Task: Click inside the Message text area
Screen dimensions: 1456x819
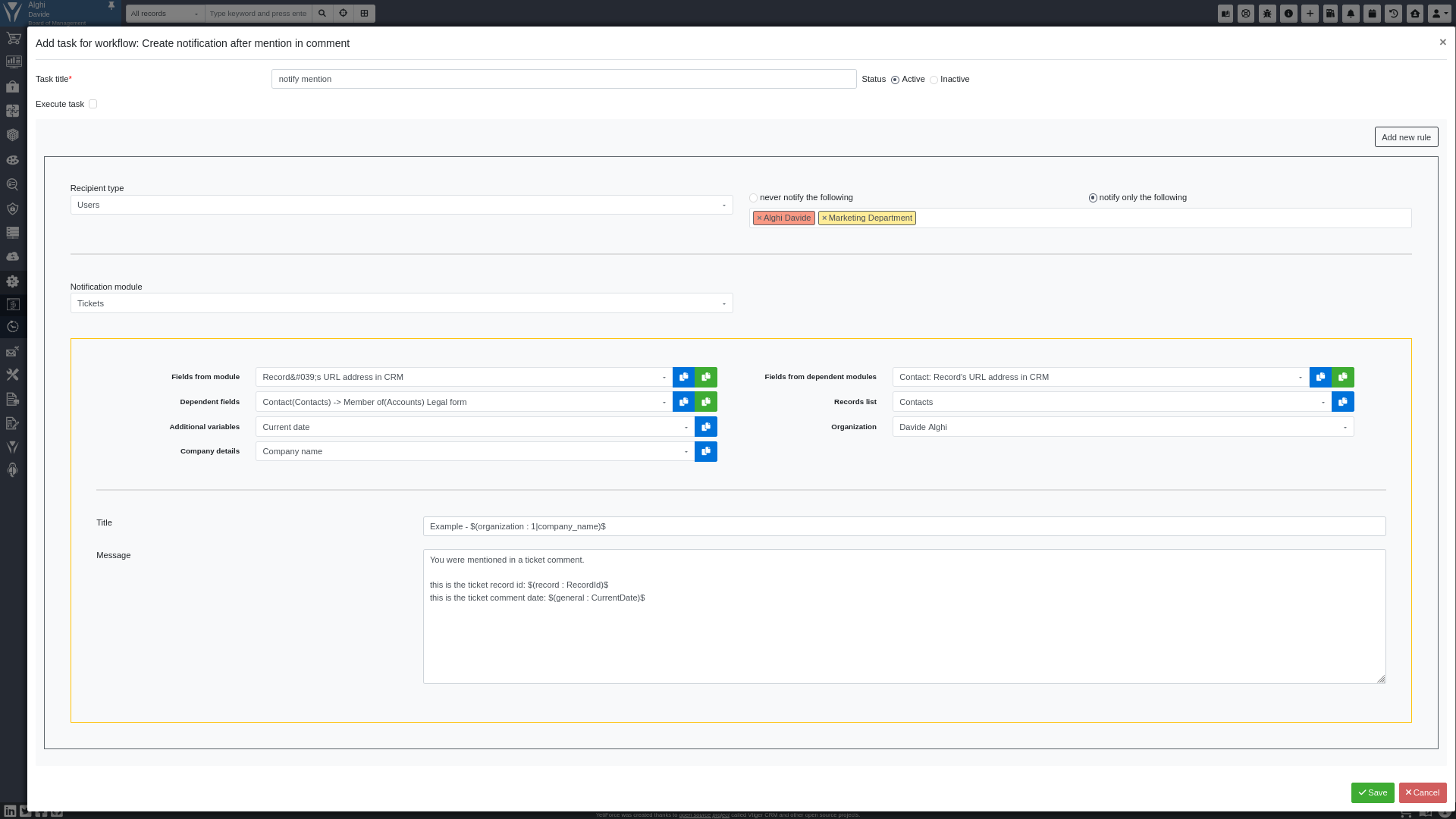Action: tap(904, 617)
